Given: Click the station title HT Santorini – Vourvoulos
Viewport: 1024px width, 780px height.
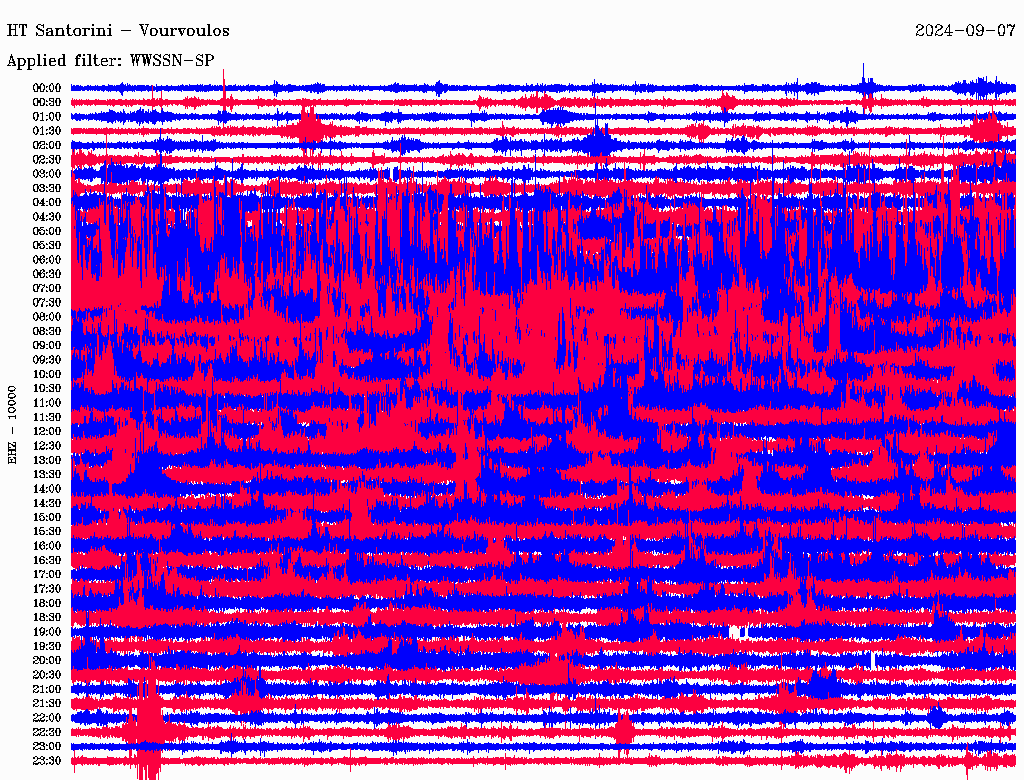Looking at the screenshot, I should [x=118, y=31].
